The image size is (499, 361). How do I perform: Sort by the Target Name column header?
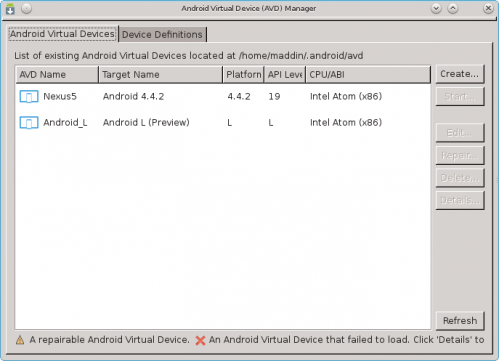click(161, 74)
